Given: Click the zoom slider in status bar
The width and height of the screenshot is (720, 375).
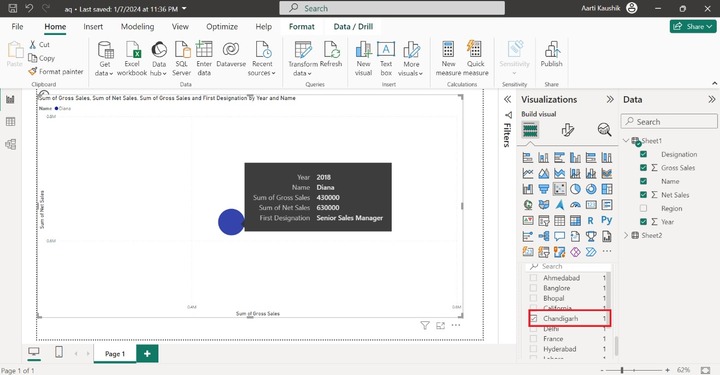Looking at the screenshot, I should click(634, 370).
